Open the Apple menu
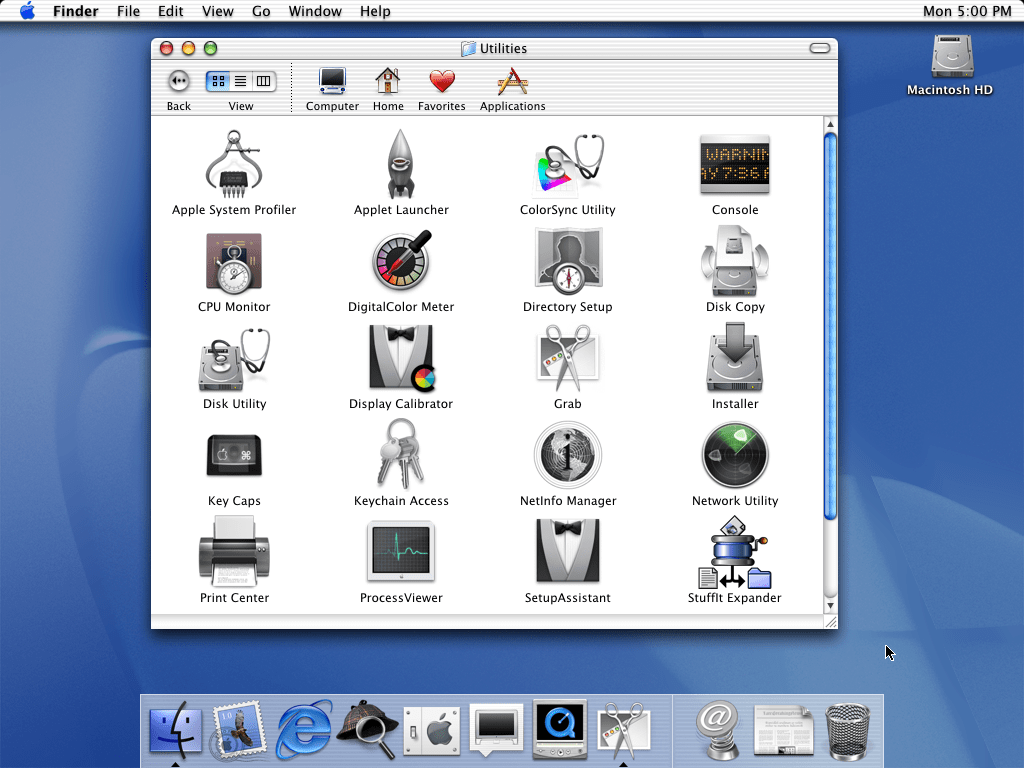Screen dimensions: 1024x768 27,11
